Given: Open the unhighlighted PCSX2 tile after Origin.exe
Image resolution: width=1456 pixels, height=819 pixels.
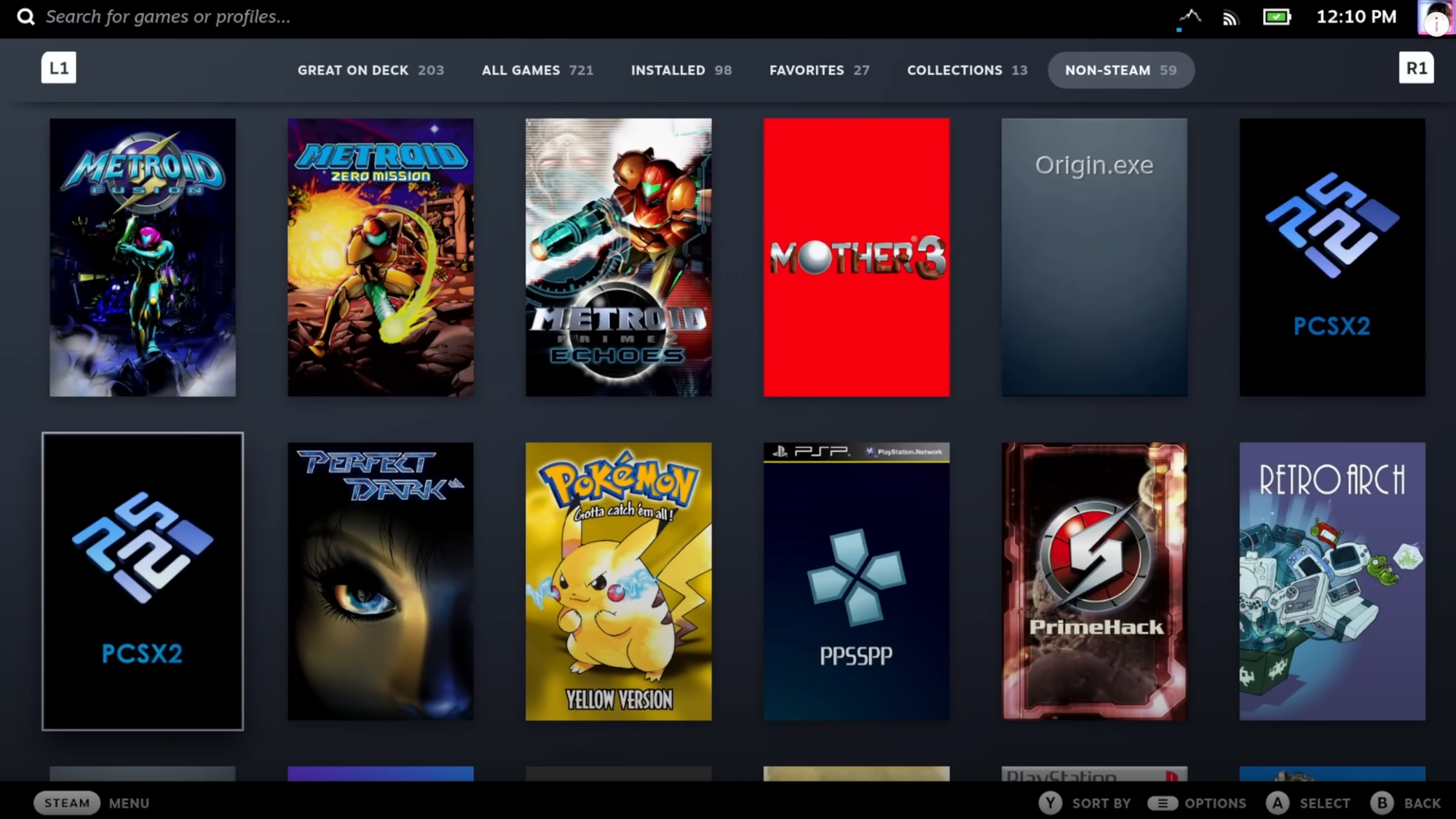Looking at the screenshot, I should 1332,258.
